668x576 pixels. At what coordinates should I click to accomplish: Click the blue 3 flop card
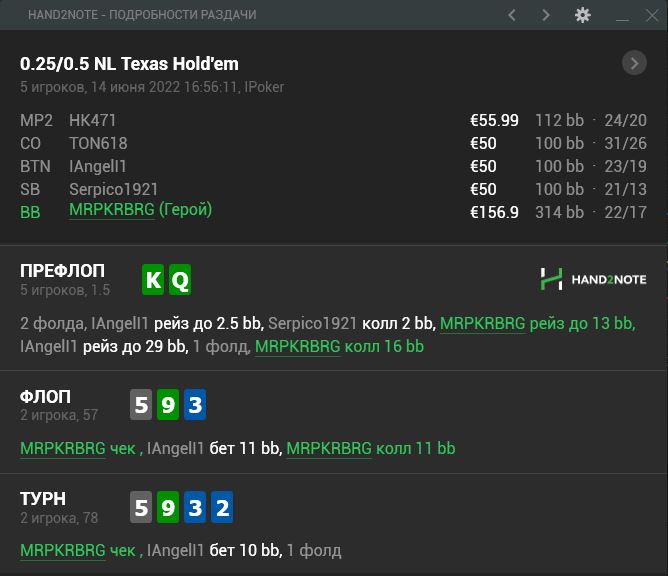[195, 405]
